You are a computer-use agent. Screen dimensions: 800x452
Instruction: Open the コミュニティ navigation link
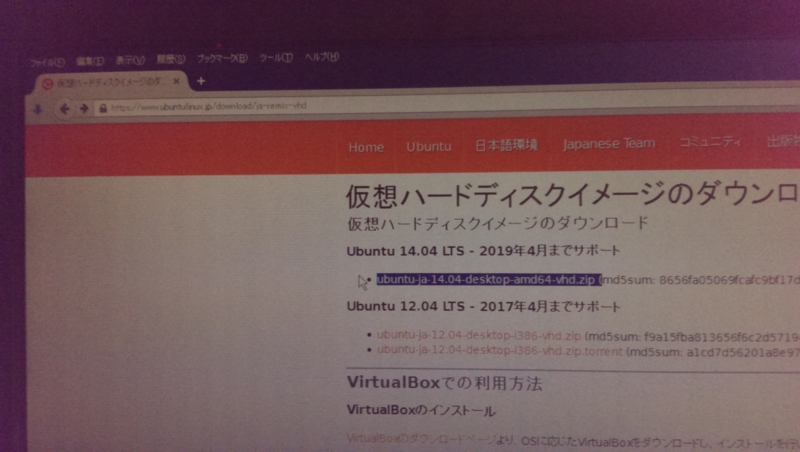pyautogui.click(x=710, y=141)
